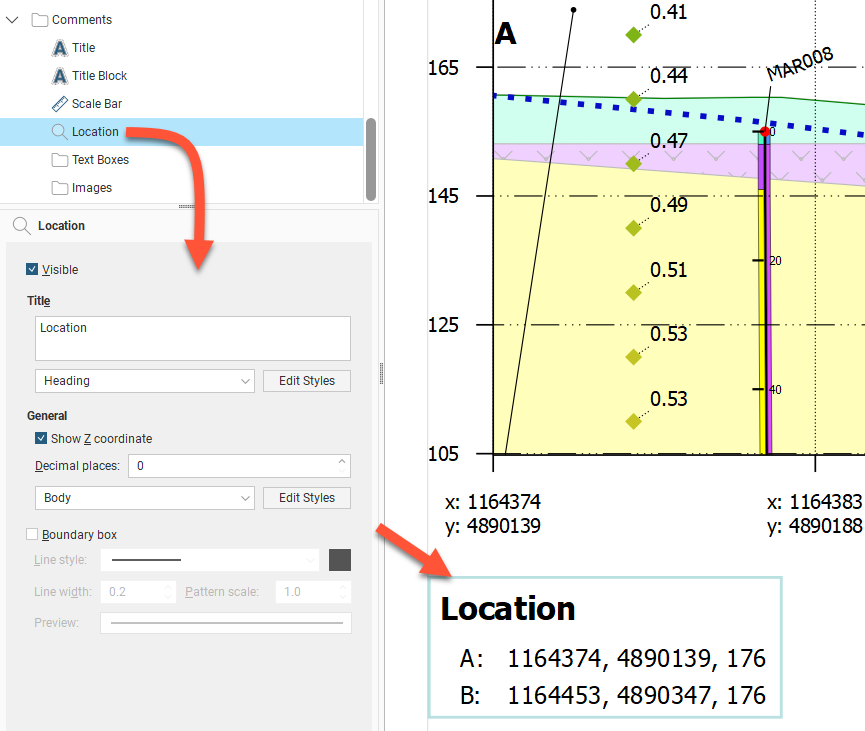Click the Title Block text icon

[60, 76]
